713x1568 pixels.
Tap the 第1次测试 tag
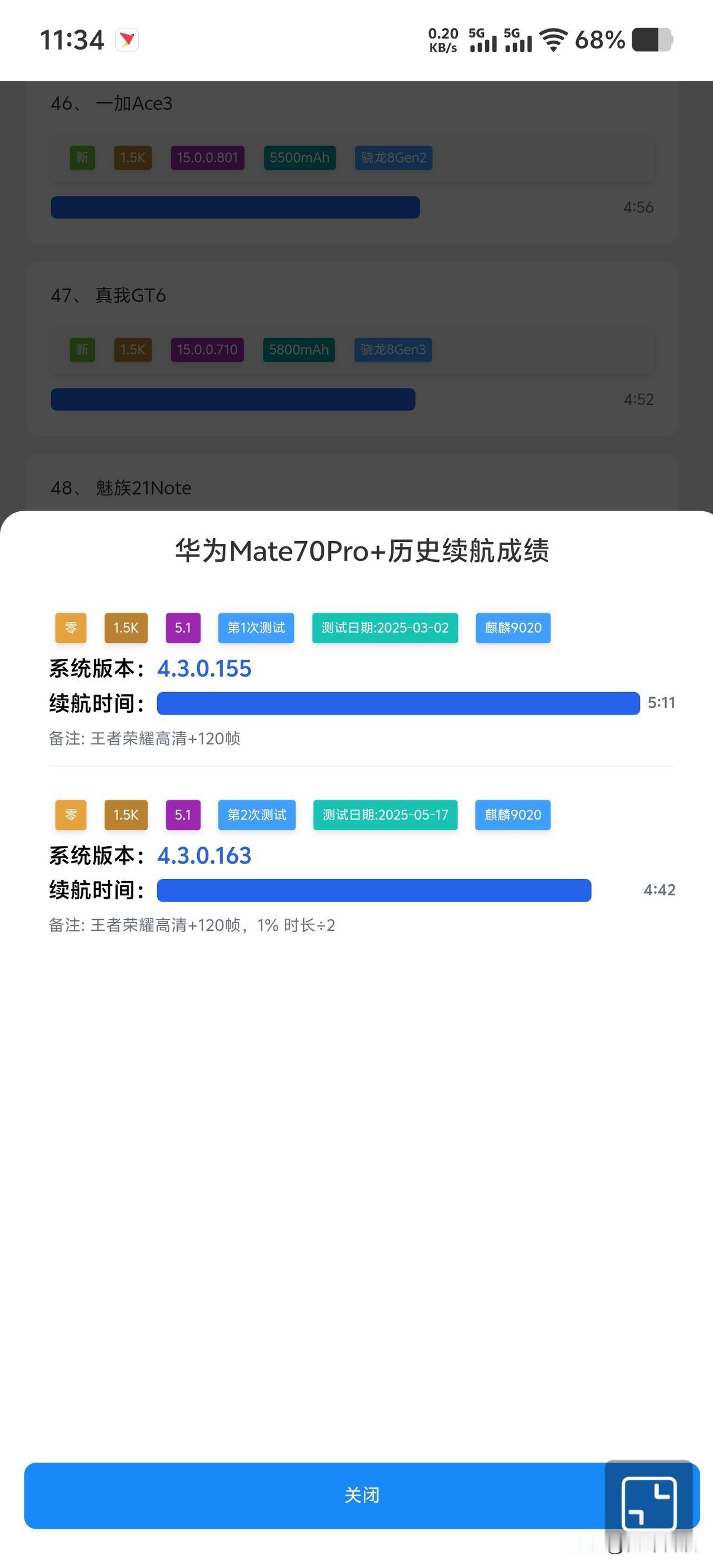(256, 628)
